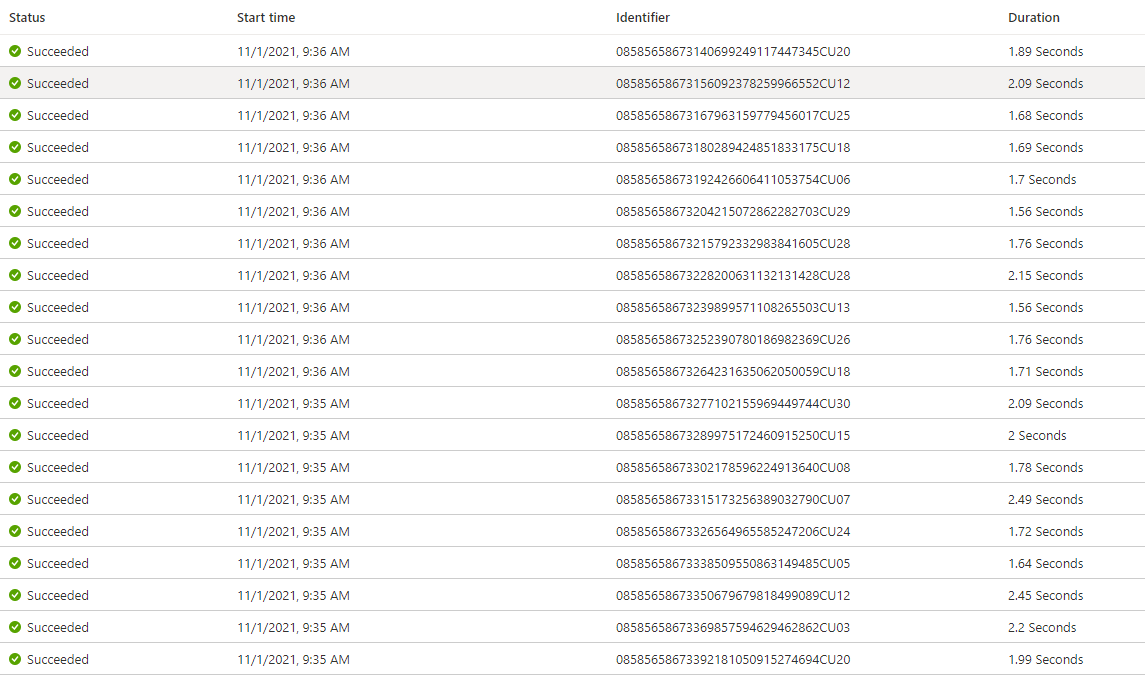Click green check icon for run ending 250CU15
Screen dimensions: 1145x694
point(15,435)
